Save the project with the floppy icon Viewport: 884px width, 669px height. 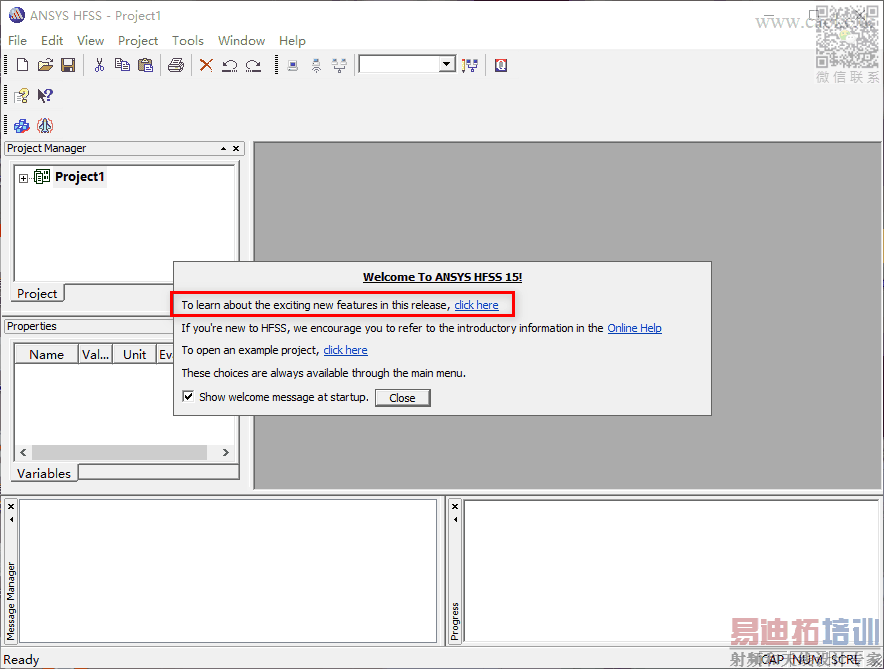click(x=68, y=65)
